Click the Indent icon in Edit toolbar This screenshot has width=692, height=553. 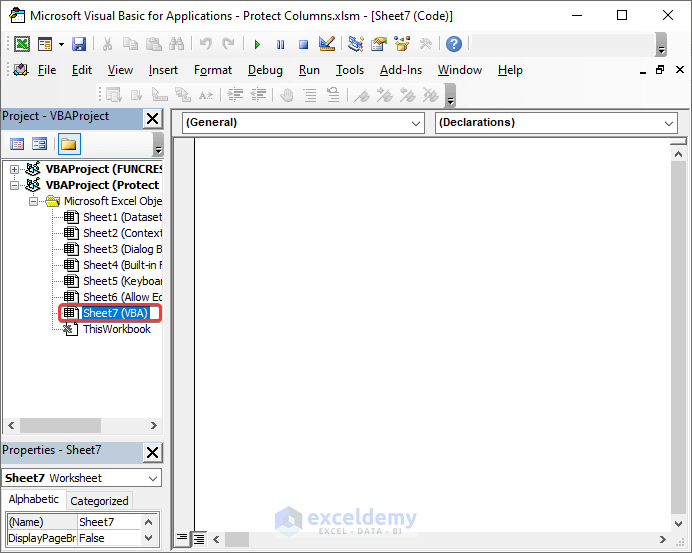[235, 95]
